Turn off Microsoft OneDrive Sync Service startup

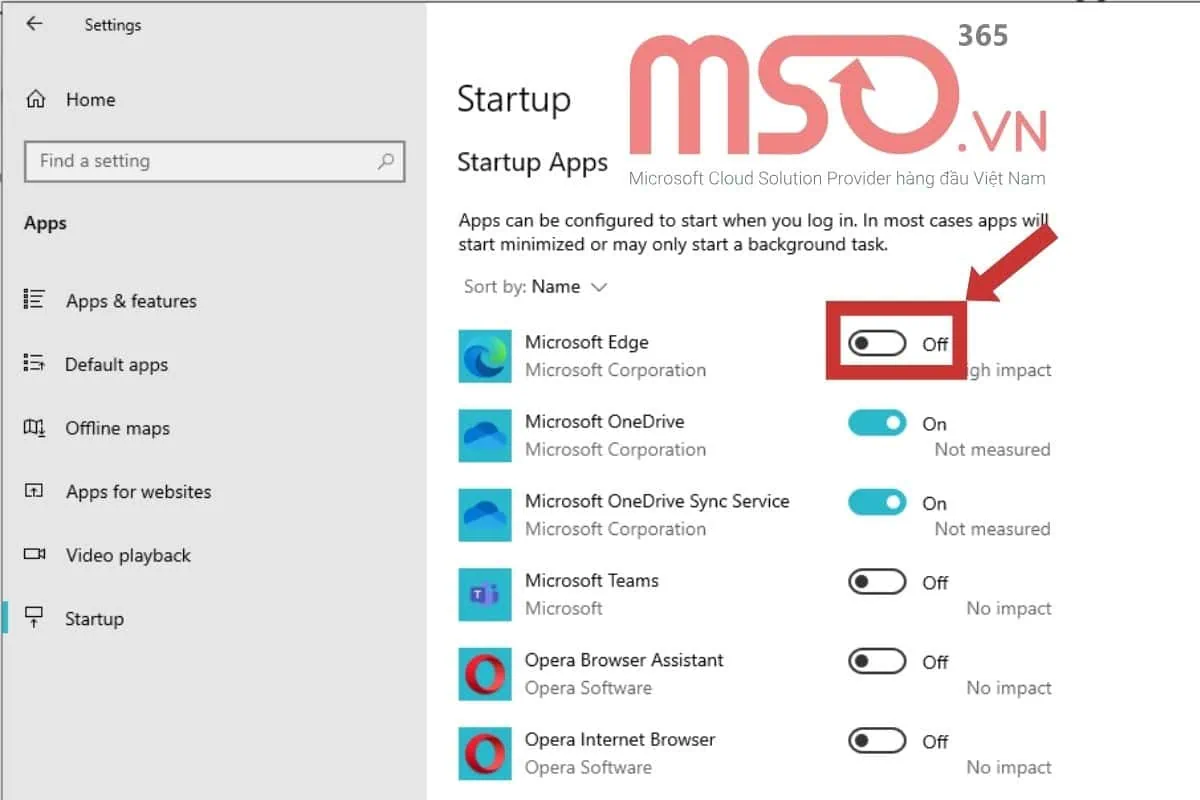point(876,503)
